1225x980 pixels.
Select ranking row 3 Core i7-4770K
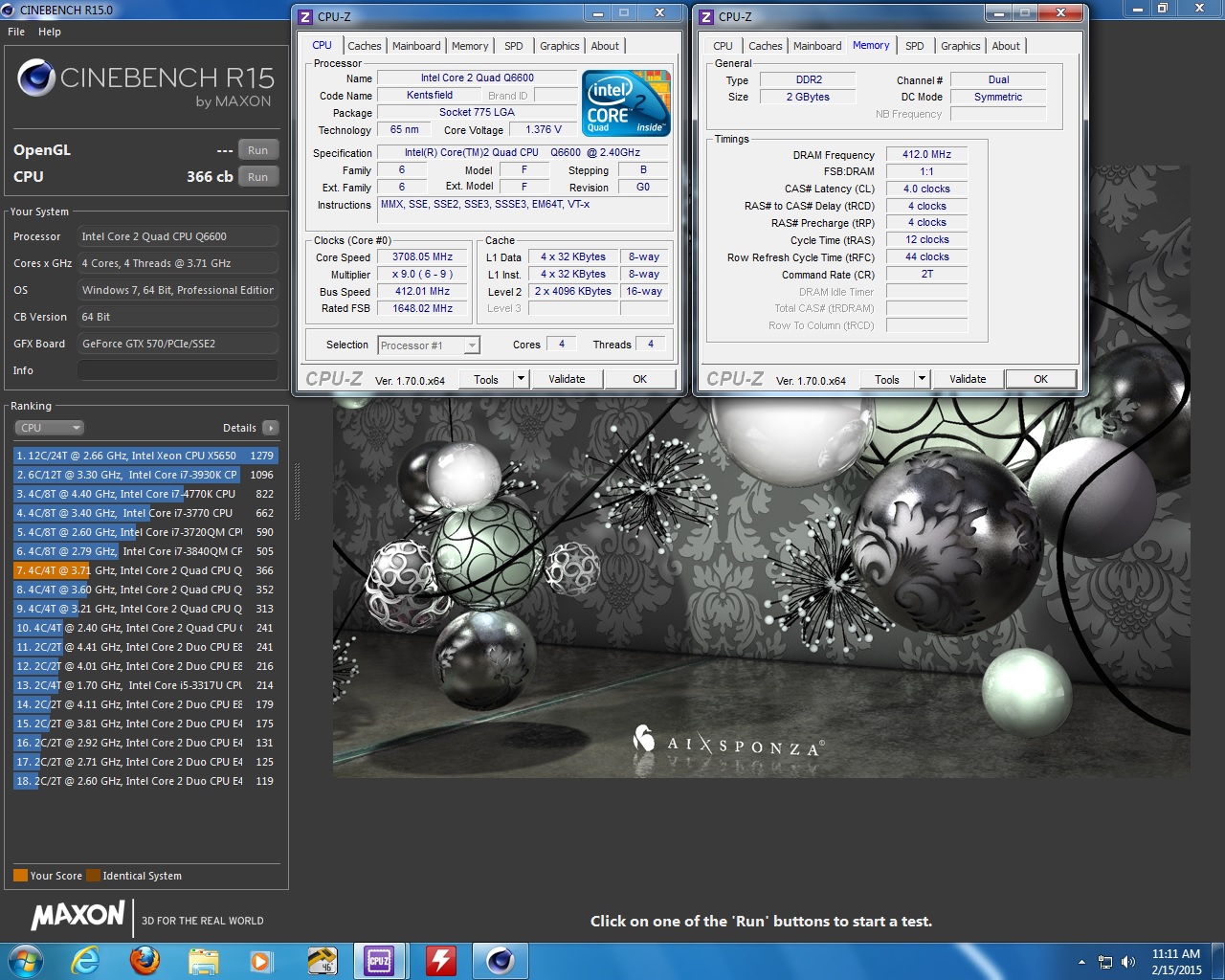pyautogui.click(x=145, y=494)
